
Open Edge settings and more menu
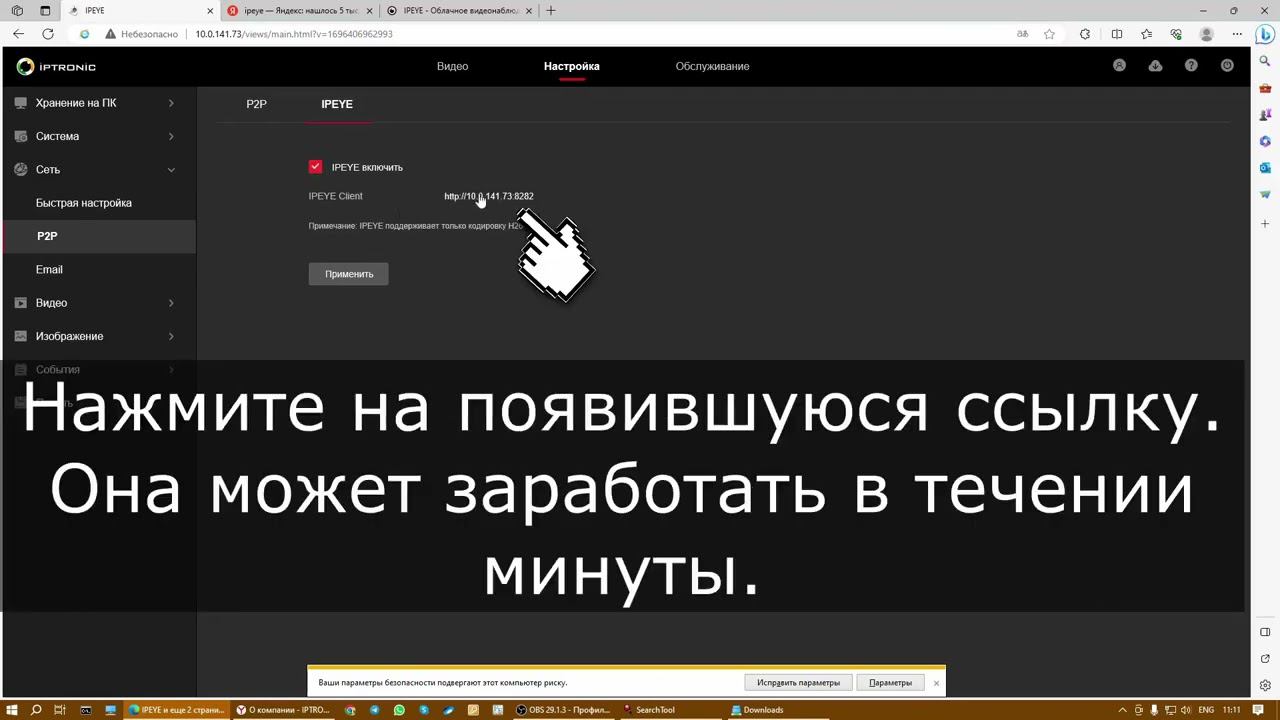1236,34
